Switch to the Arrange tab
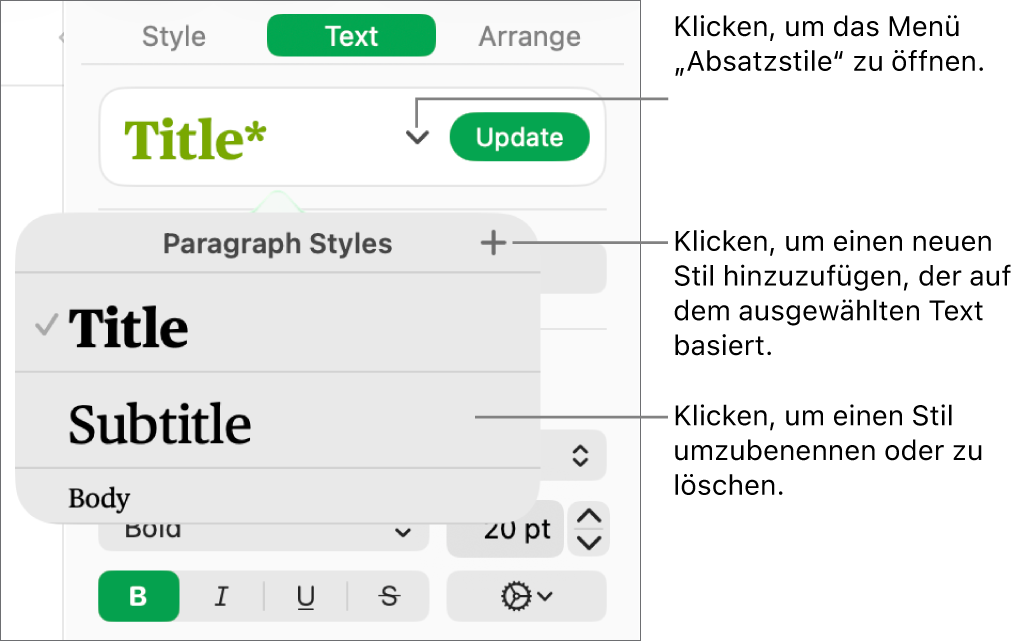The width and height of the screenshot is (1033, 641). pyautogui.click(x=529, y=36)
